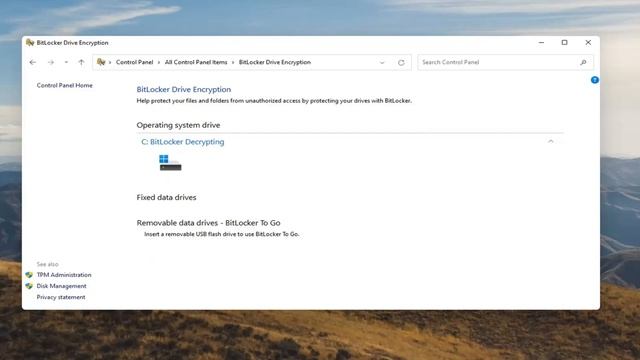Select All Control Panel Items breadcrumb
The height and width of the screenshot is (360, 640).
(x=196, y=62)
